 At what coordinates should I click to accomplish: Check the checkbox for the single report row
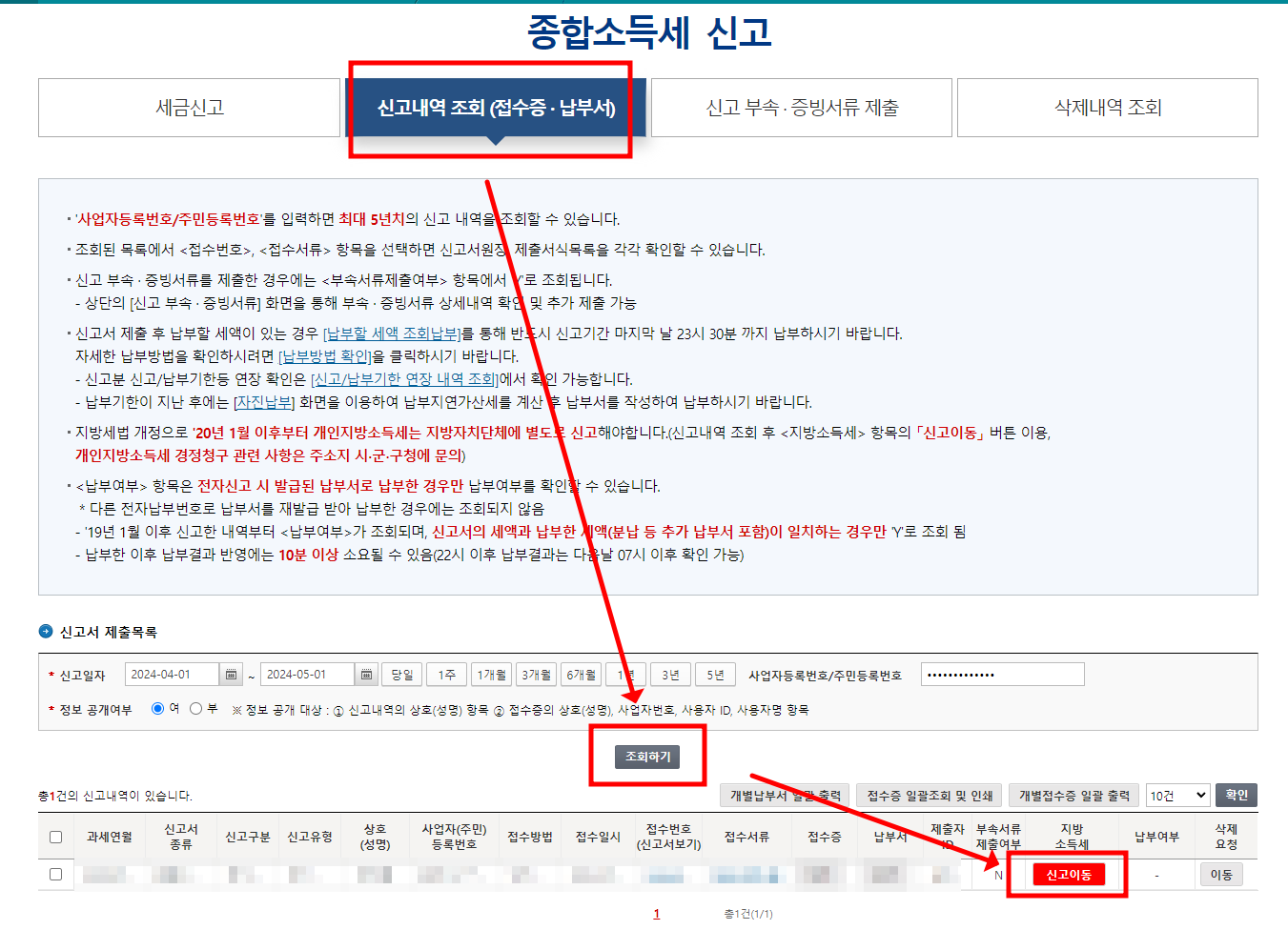55,873
